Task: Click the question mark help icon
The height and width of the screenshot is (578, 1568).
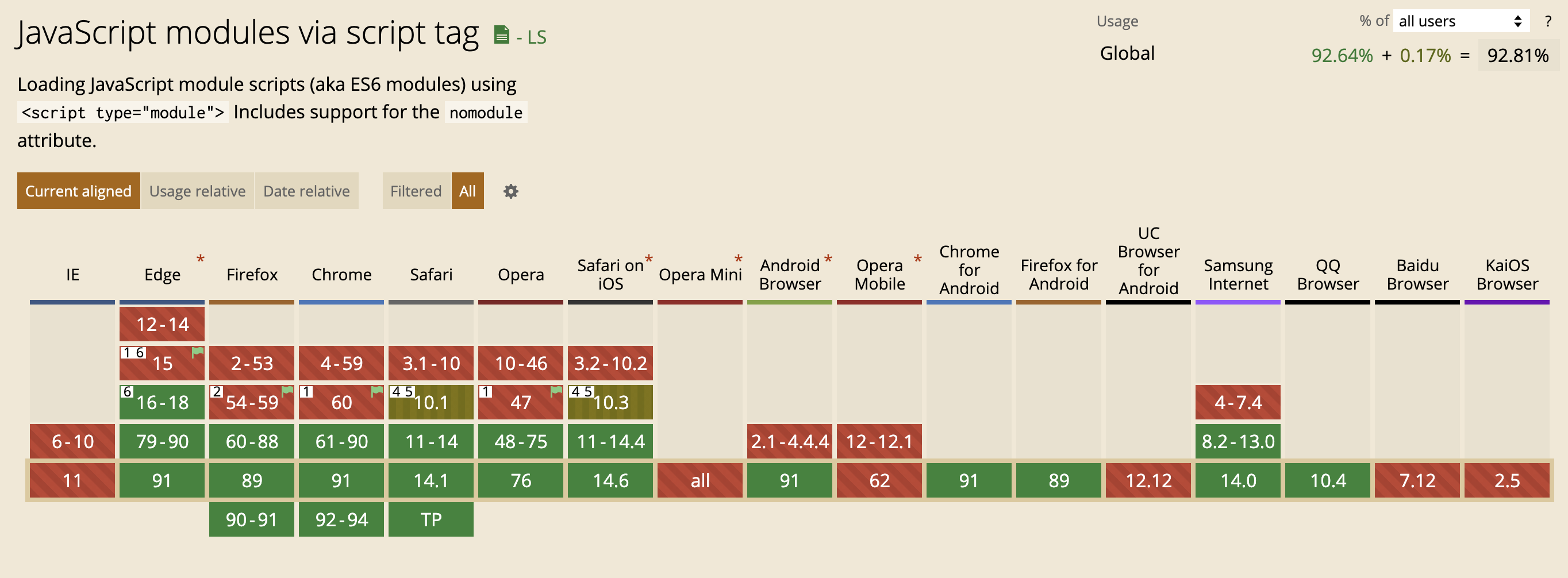Action: (x=1547, y=22)
